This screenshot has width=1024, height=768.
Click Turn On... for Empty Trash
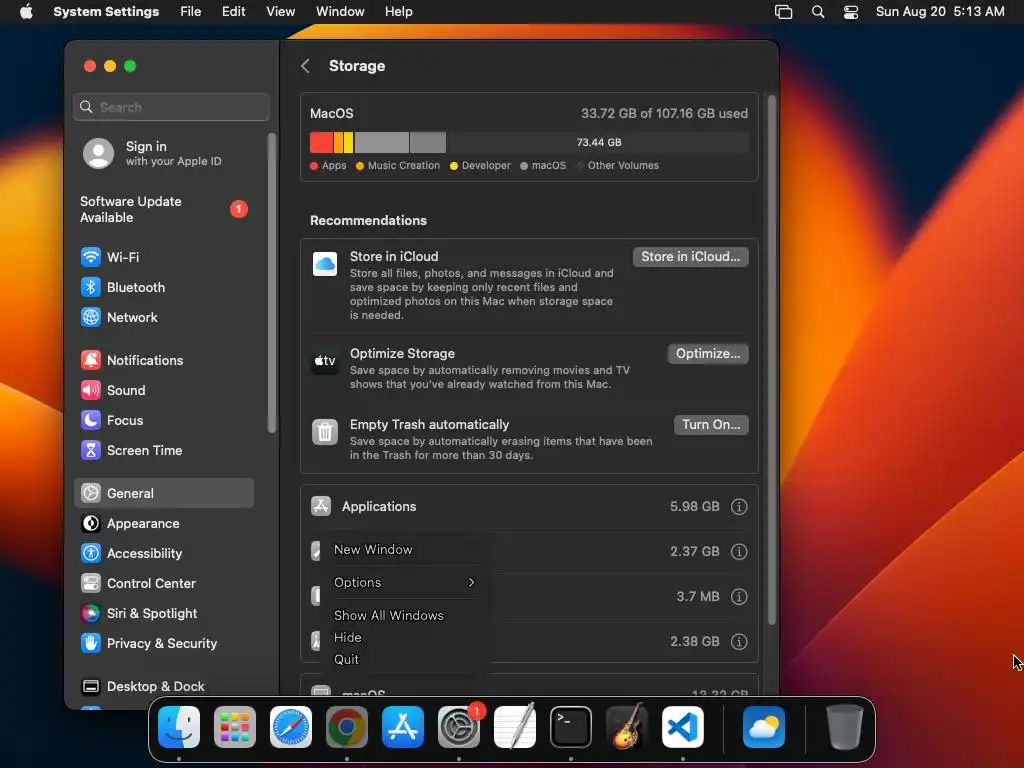[711, 424]
